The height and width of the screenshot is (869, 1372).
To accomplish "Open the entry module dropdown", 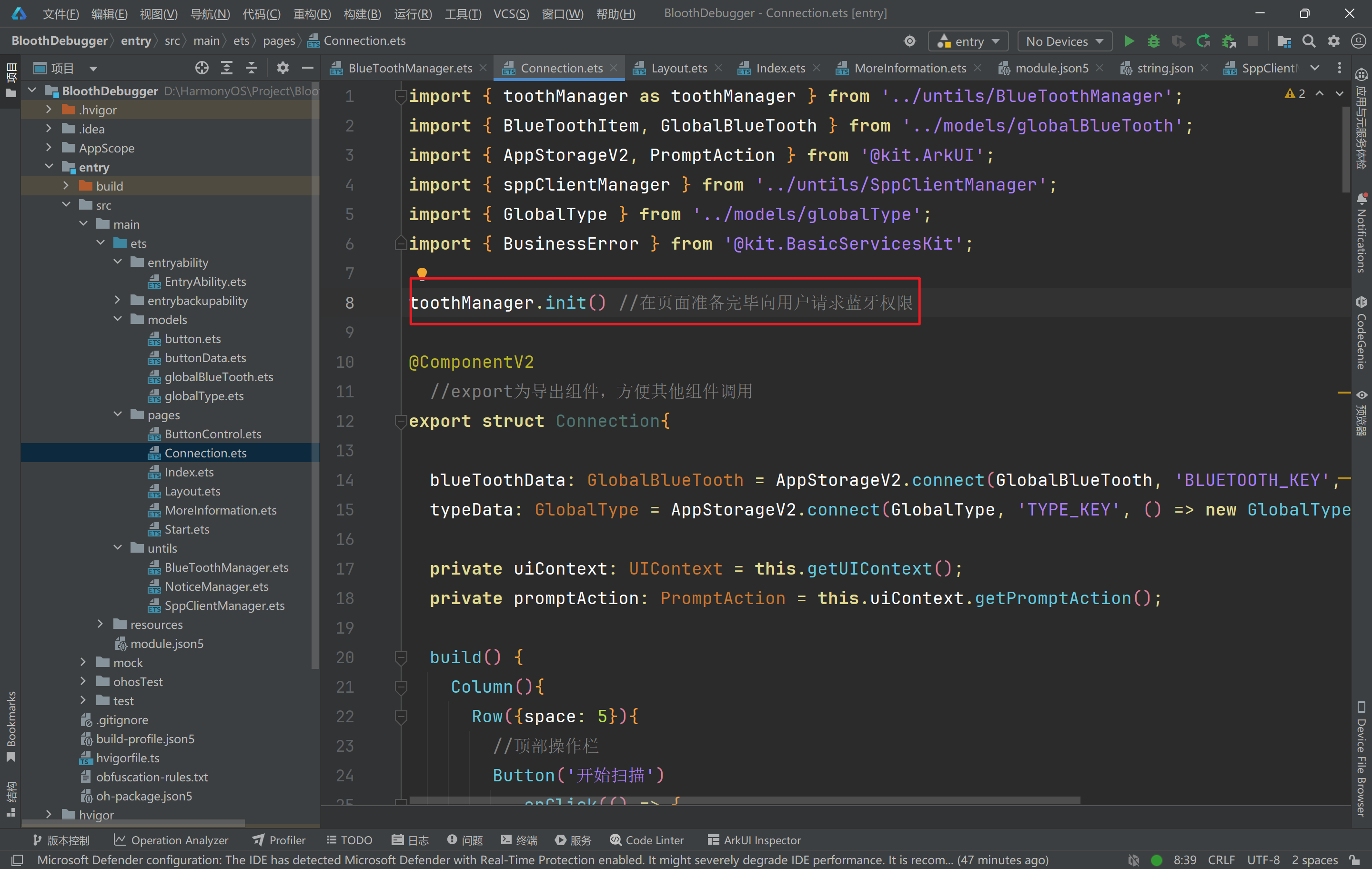I will [968, 41].
